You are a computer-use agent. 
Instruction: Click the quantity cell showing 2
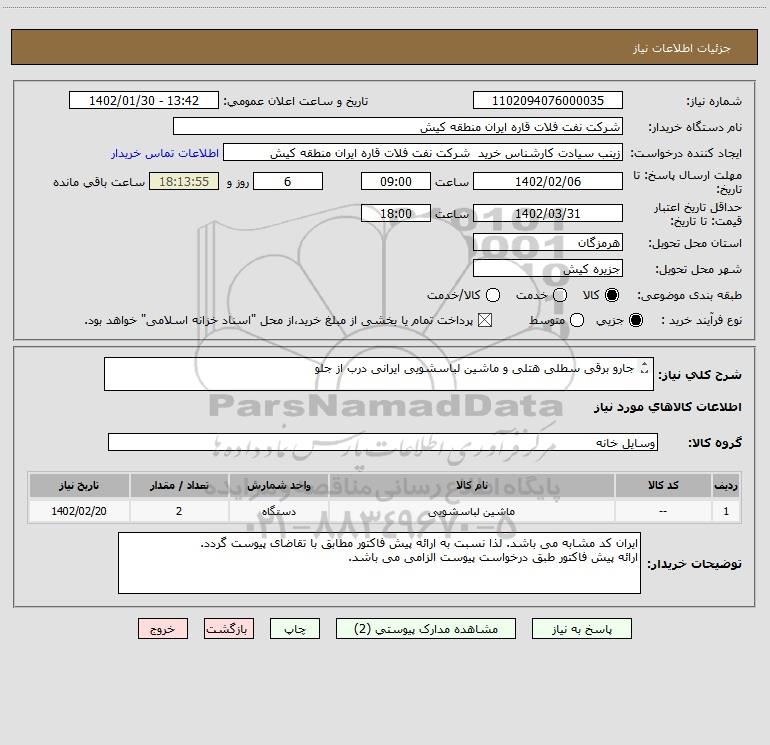click(179, 511)
